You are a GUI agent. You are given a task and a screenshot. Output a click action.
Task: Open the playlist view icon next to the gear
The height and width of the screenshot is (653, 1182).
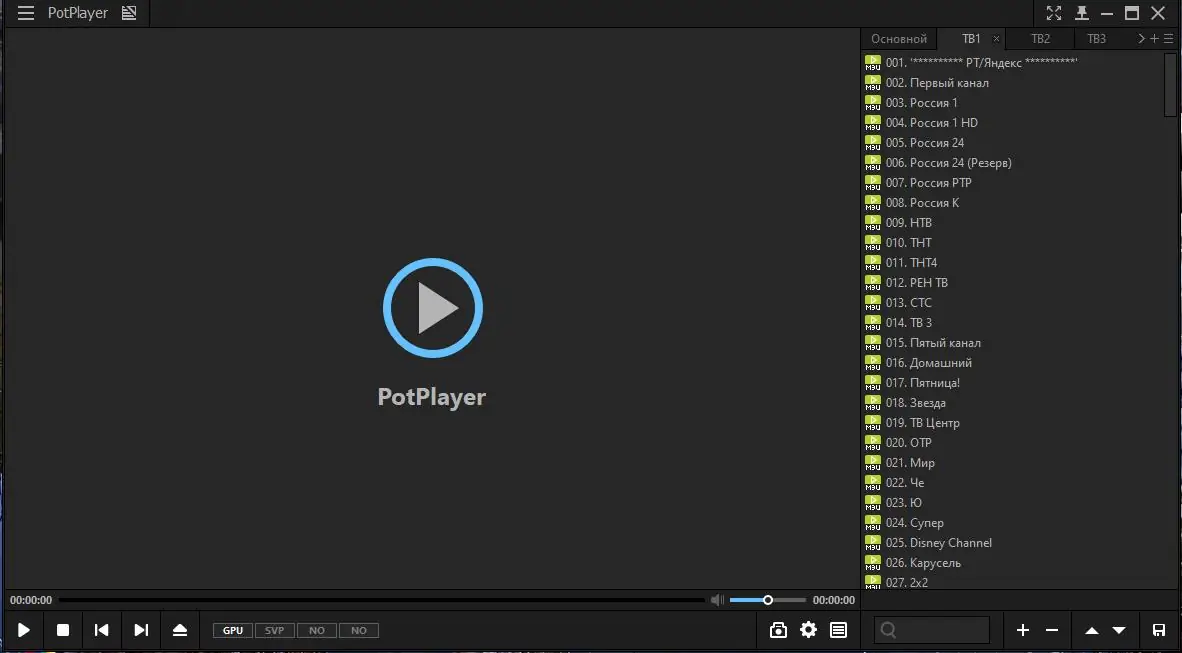pos(838,630)
